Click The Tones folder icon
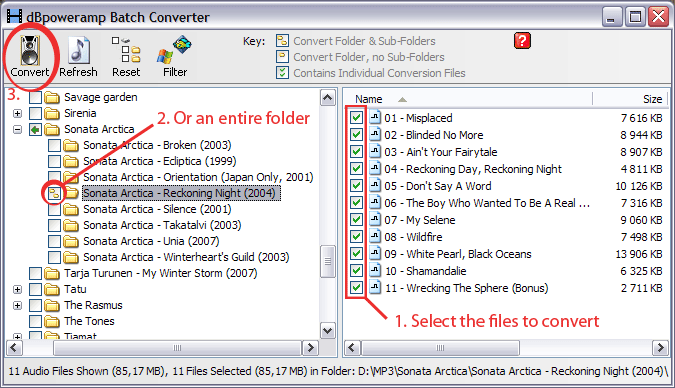This screenshot has width=675, height=388. [52, 321]
